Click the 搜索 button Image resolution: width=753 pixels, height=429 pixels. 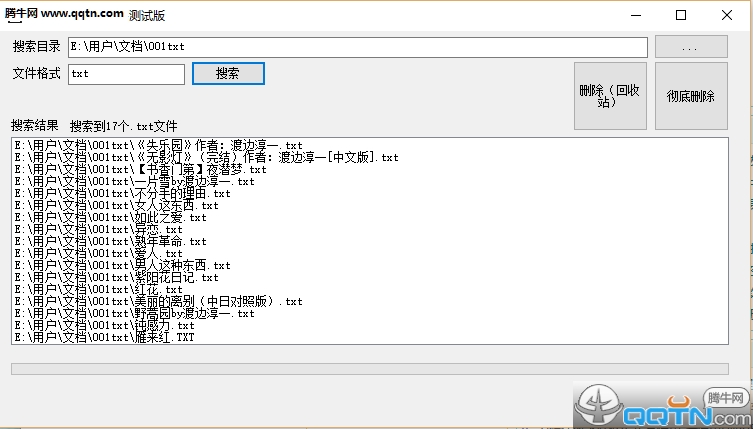pyautogui.click(x=228, y=73)
